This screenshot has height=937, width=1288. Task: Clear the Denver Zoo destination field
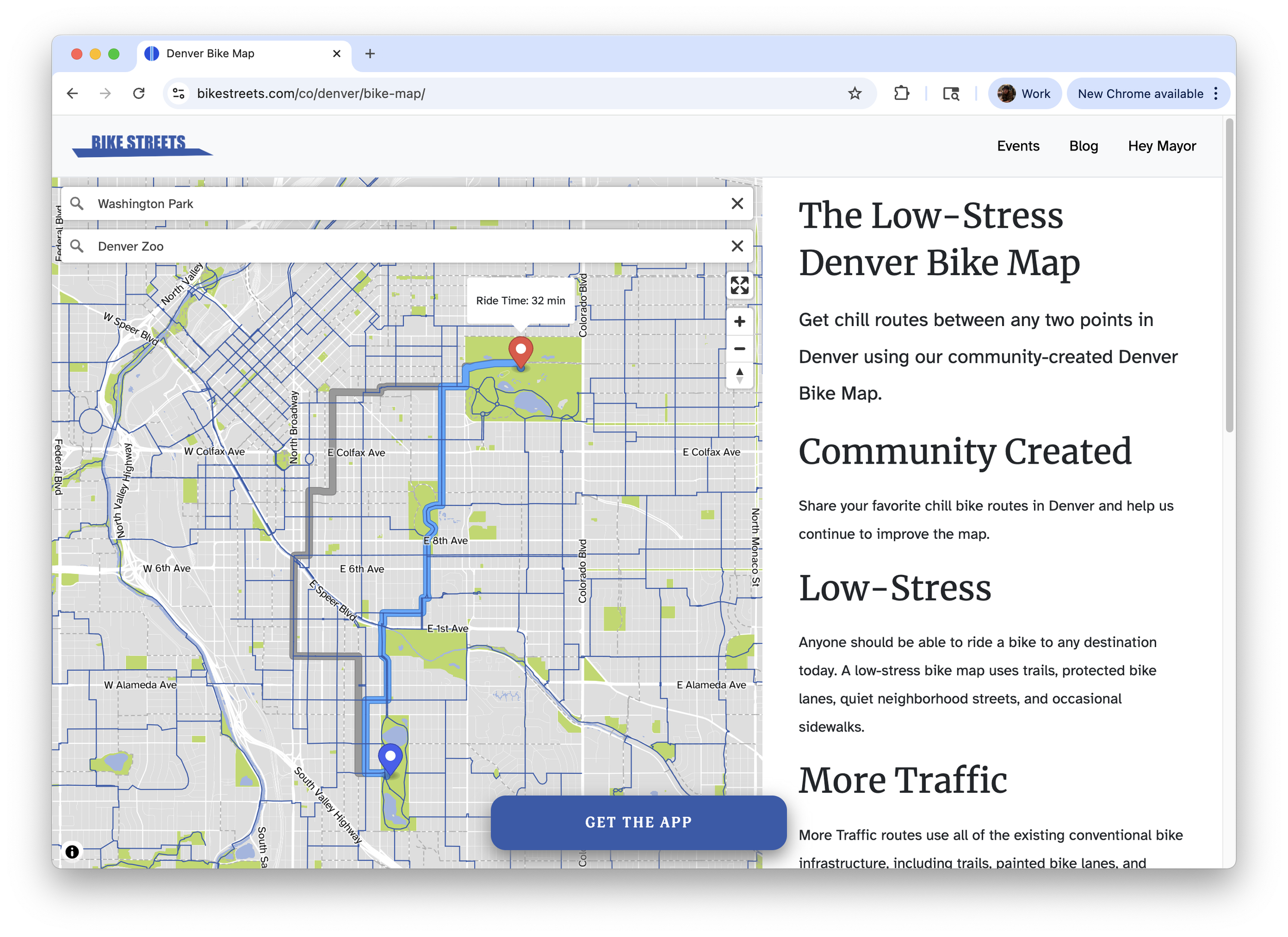click(x=737, y=246)
